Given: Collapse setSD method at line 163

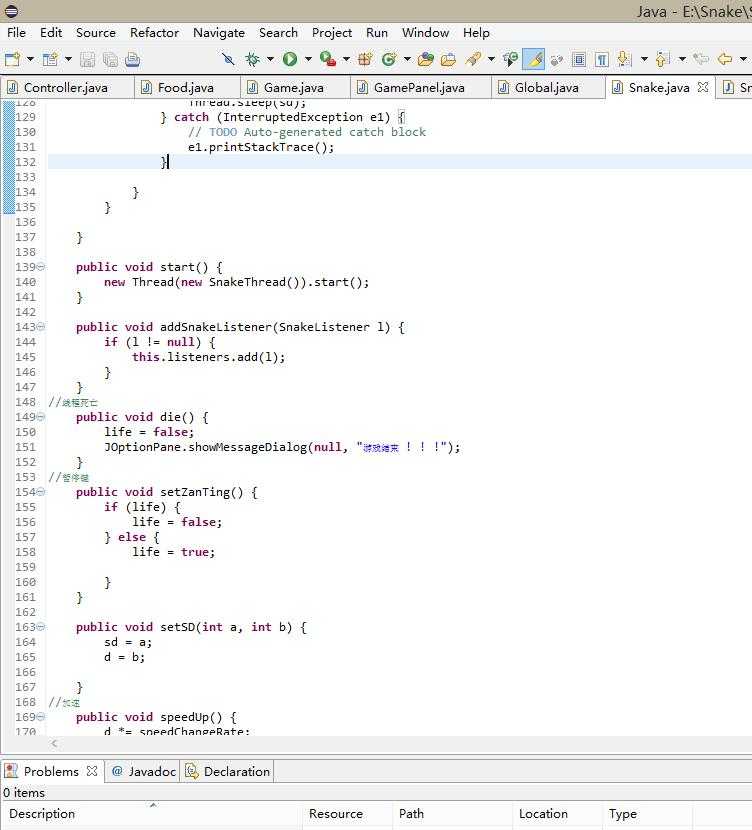Looking at the screenshot, I should pyautogui.click(x=41, y=627).
